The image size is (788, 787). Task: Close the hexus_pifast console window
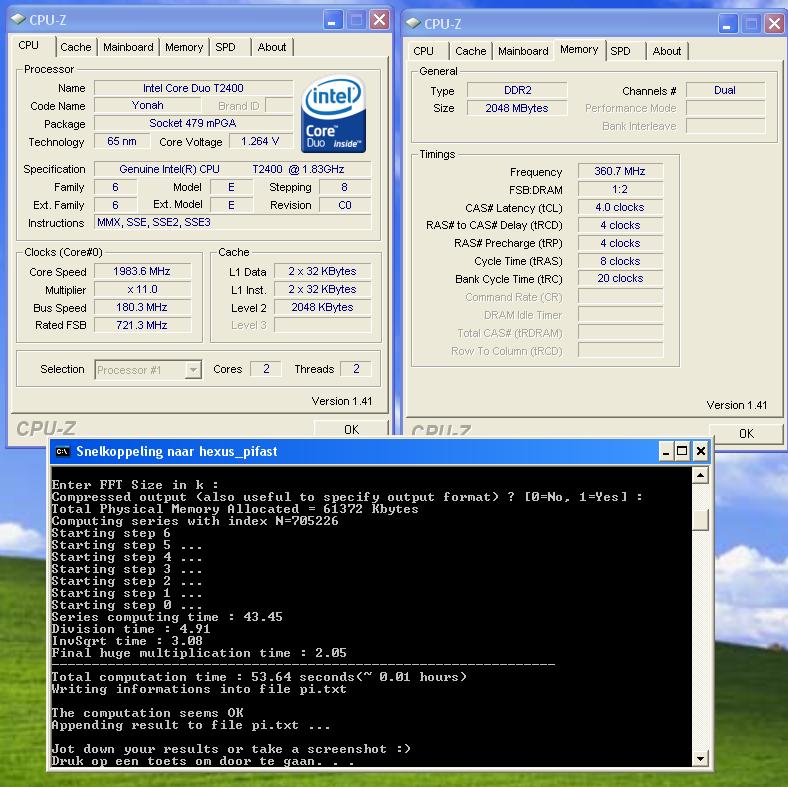701,451
